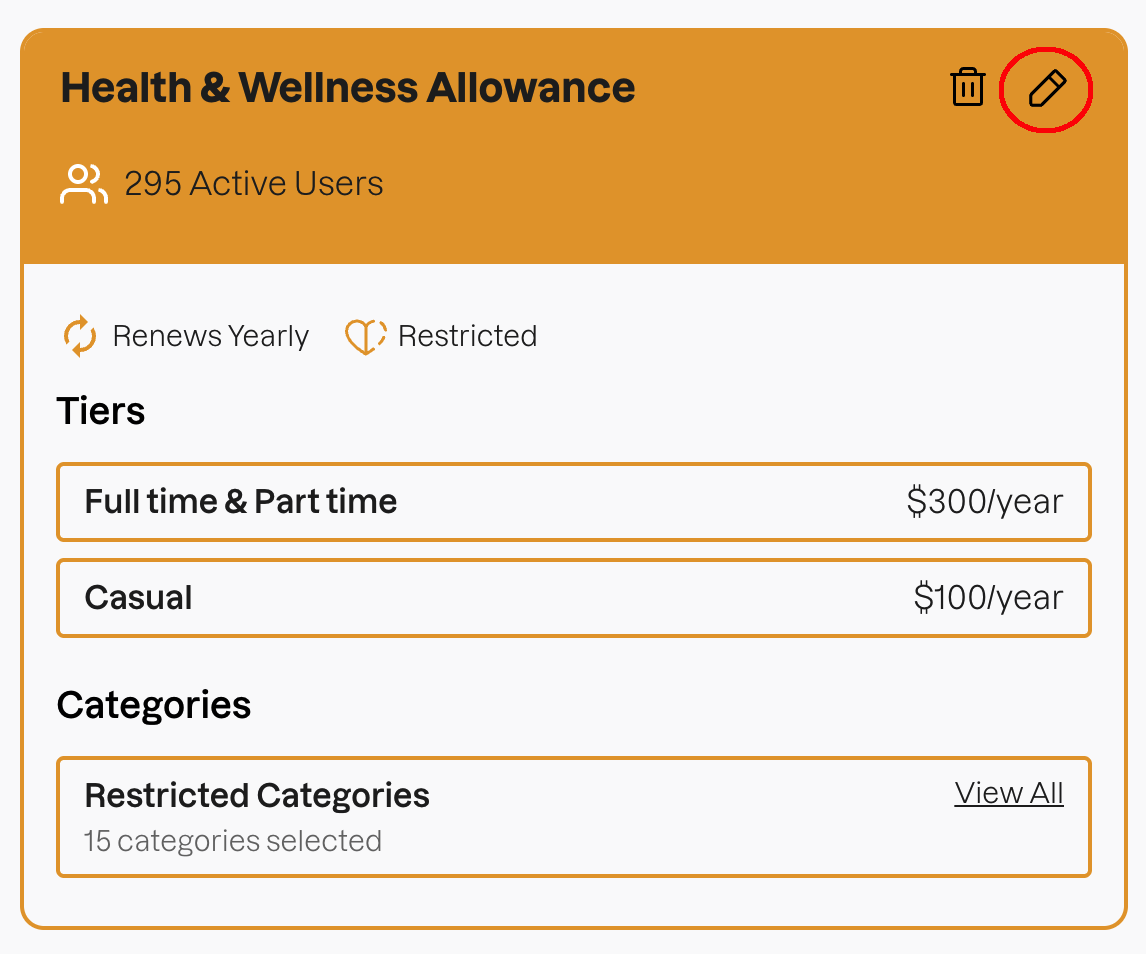Click the $100/year amount
Viewport: 1146px width, 954px height.
988,598
